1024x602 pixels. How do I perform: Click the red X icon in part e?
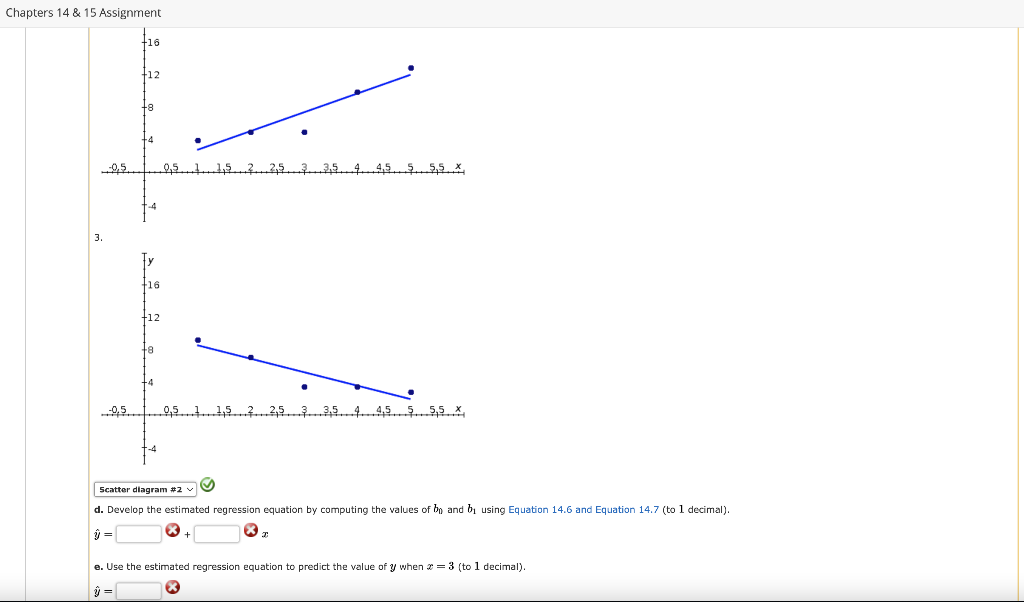pyautogui.click(x=172, y=587)
